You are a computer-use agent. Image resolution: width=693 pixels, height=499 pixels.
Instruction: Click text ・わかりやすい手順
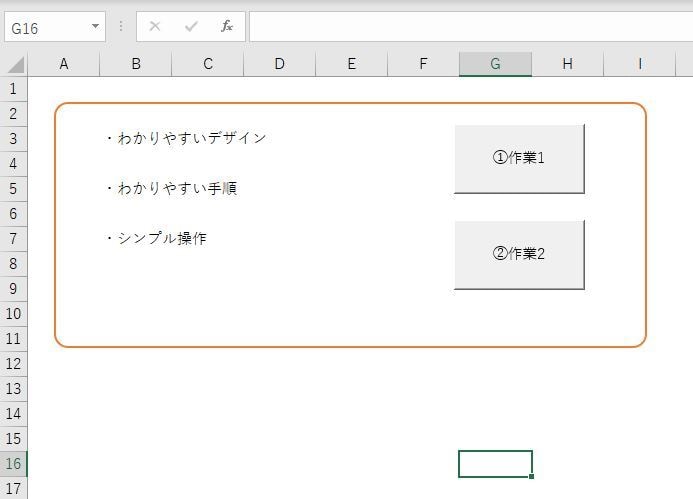(171, 188)
